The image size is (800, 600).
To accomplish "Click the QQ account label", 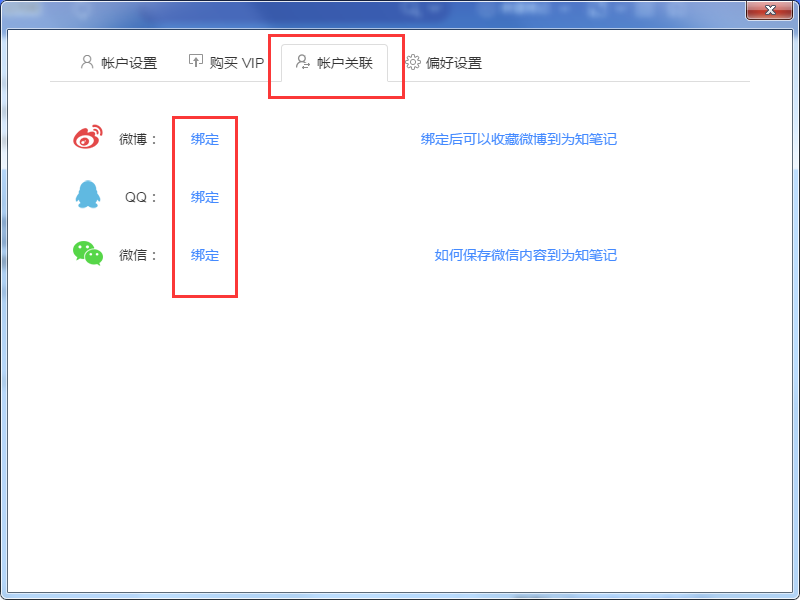I will (x=137, y=196).
